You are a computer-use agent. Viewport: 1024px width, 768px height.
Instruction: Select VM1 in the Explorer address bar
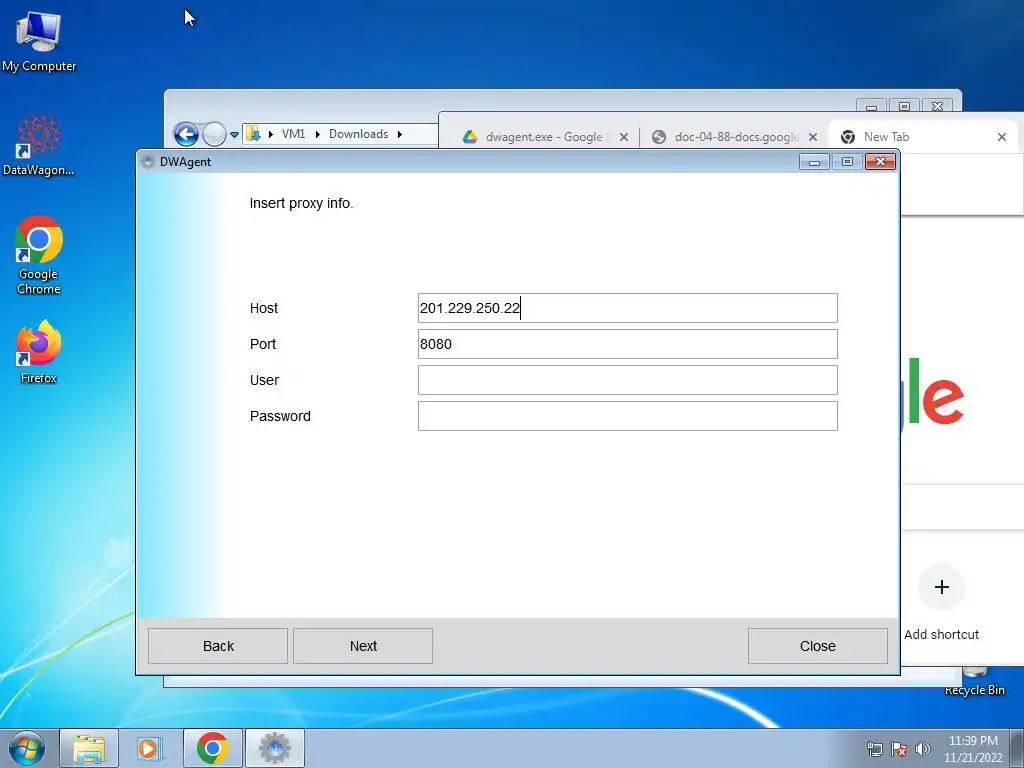293,134
